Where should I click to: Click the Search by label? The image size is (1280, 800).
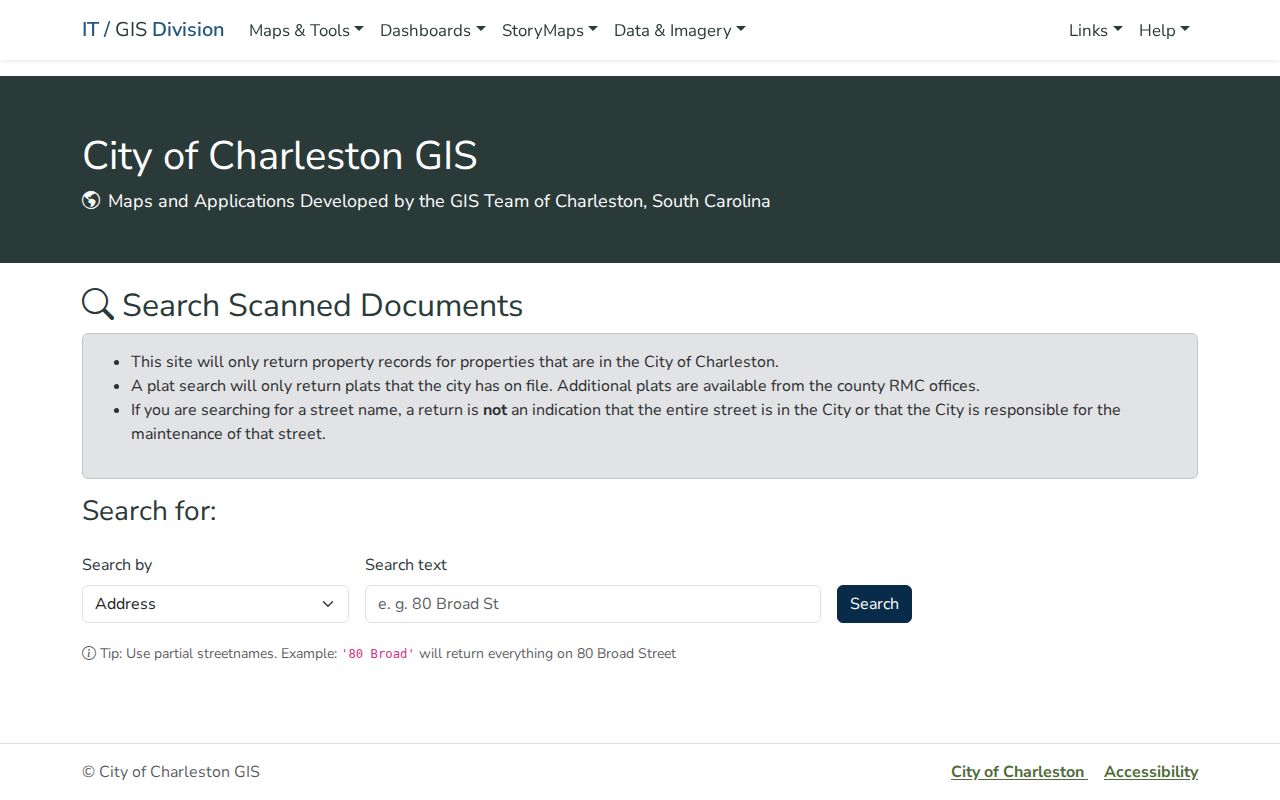coord(117,564)
